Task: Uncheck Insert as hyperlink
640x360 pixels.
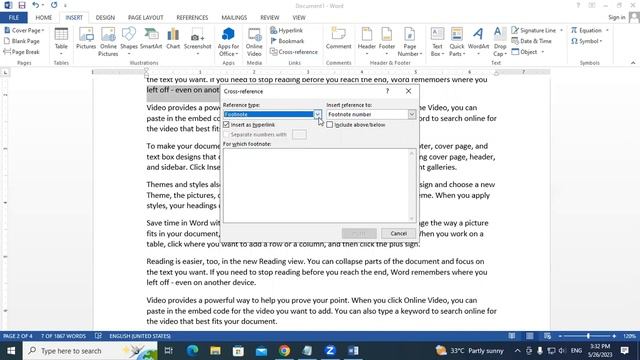Action: click(x=227, y=124)
